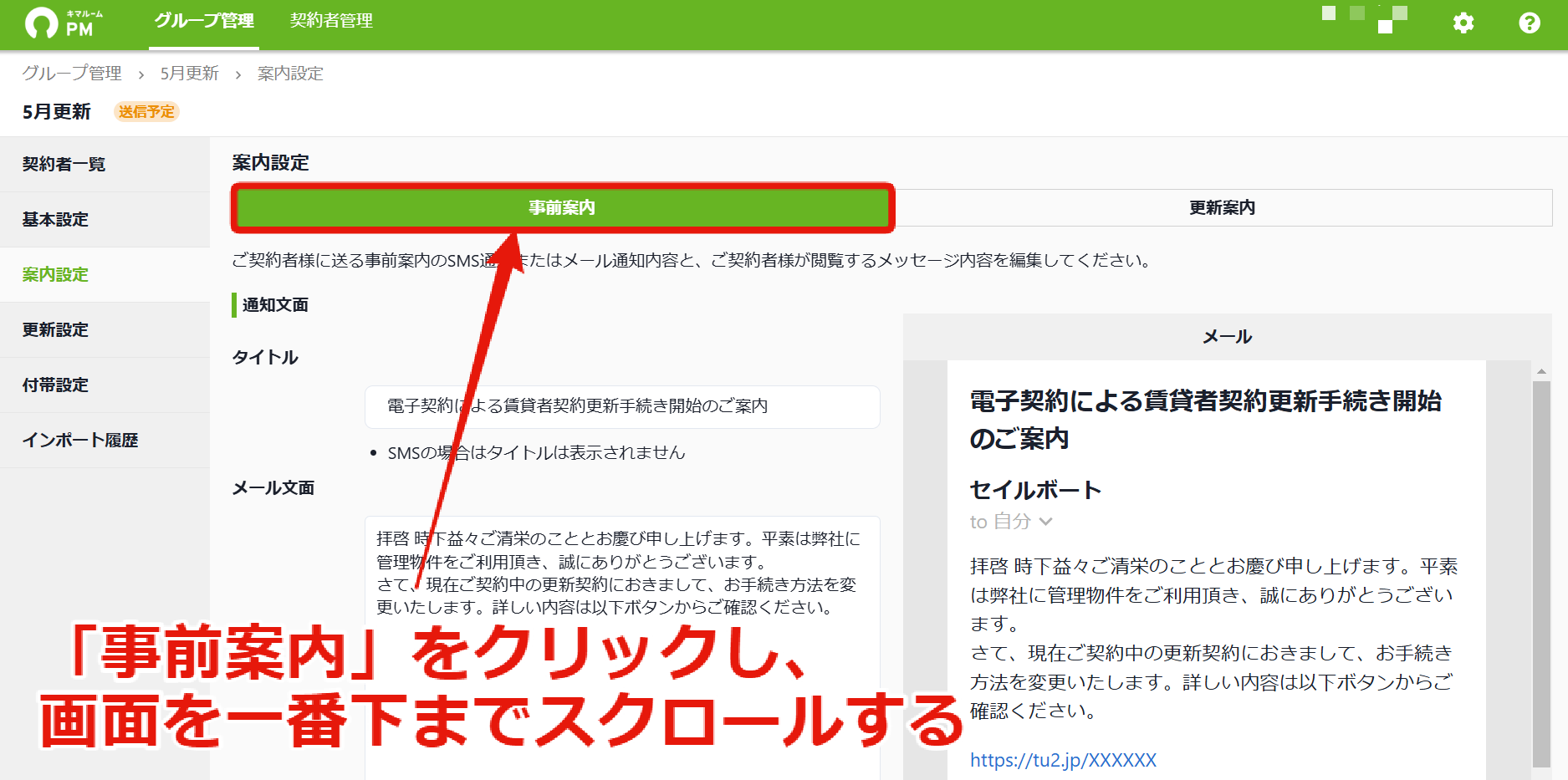Open 付帯設定 in sidebar
This screenshot has height=780, width=1568.
[105, 385]
